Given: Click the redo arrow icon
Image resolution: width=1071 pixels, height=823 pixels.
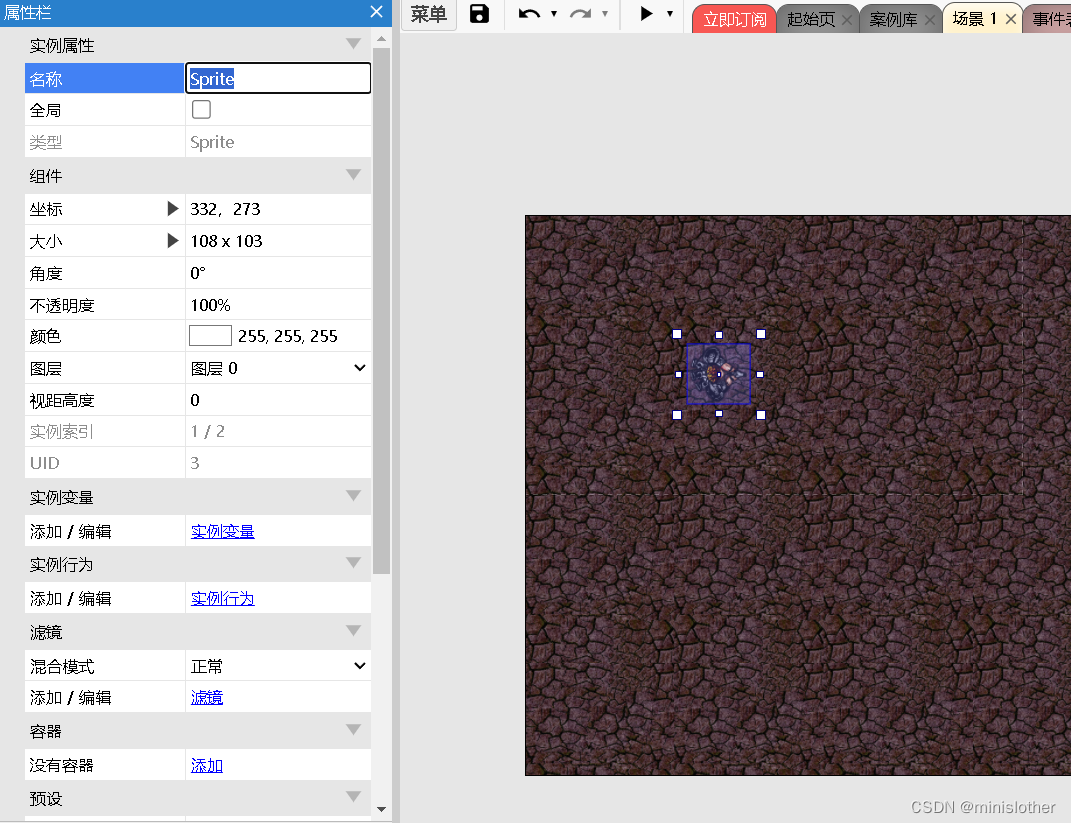Looking at the screenshot, I should click(x=581, y=14).
